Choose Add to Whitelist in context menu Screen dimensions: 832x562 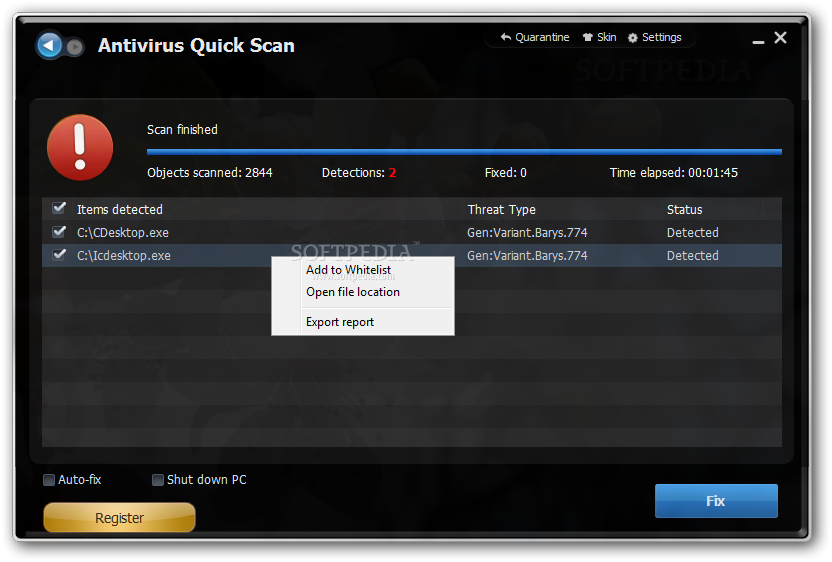[x=348, y=270]
